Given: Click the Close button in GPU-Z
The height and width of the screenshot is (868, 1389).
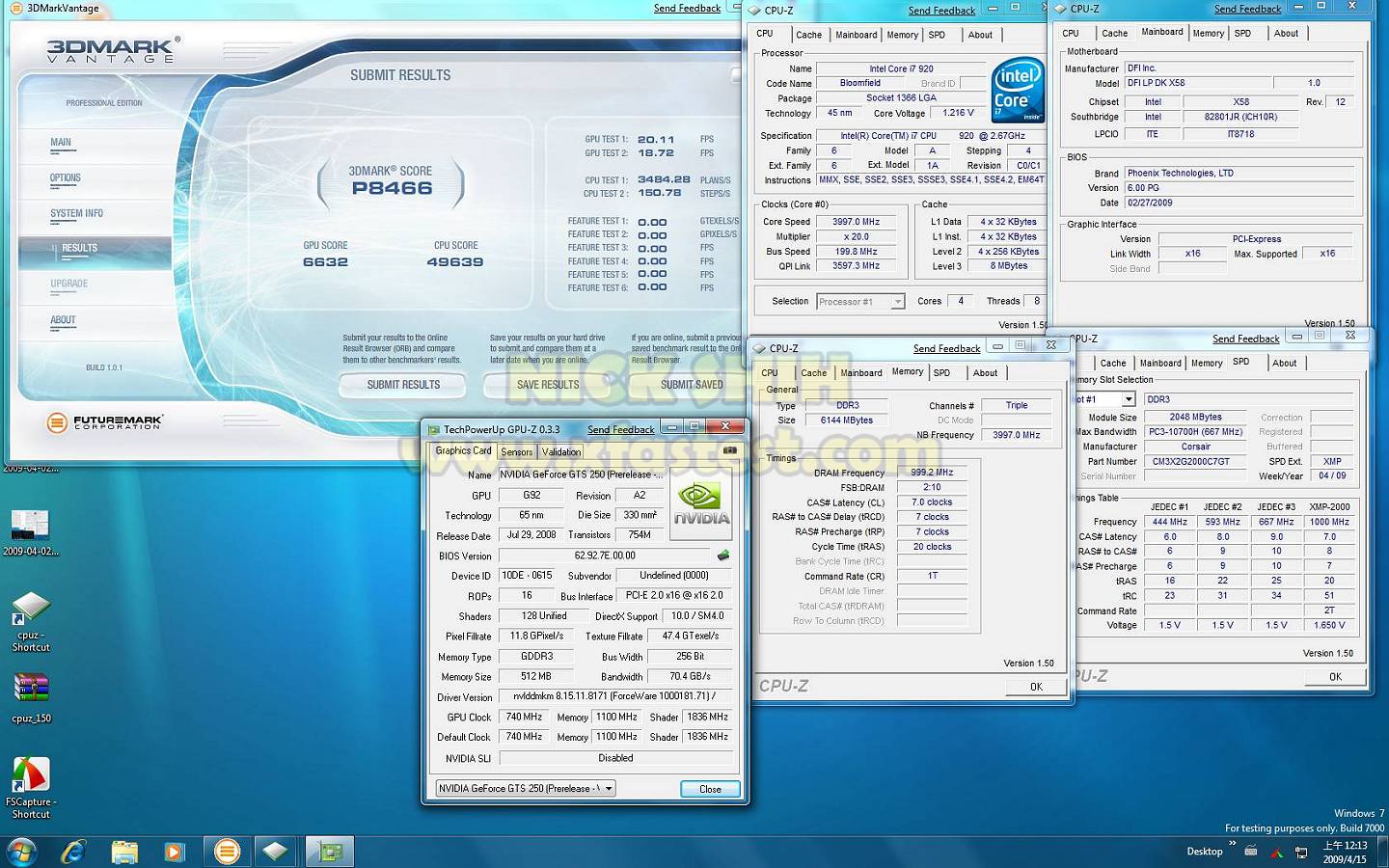Looking at the screenshot, I should click(x=710, y=789).
